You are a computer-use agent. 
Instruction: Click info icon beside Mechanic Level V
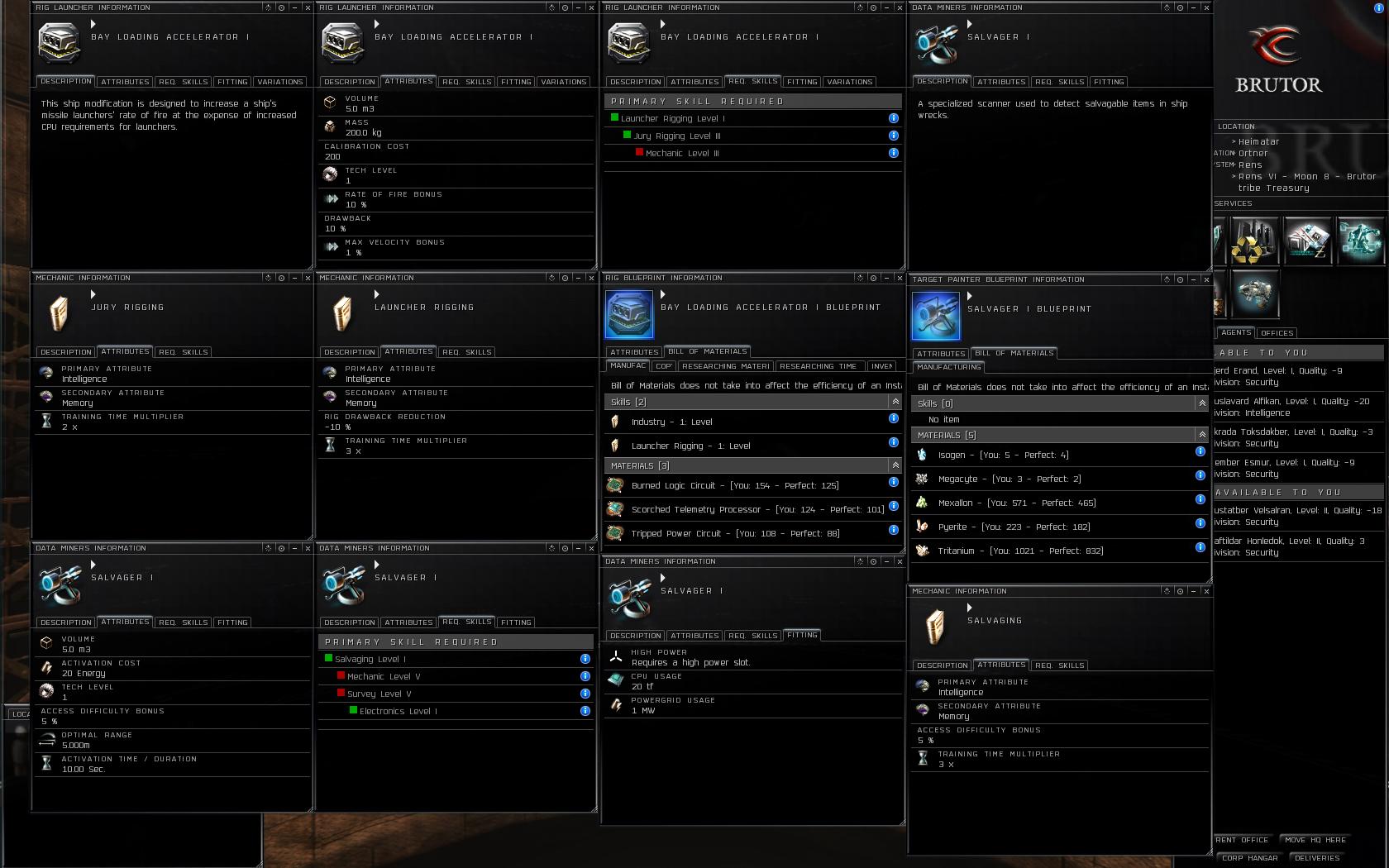(x=585, y=676)
